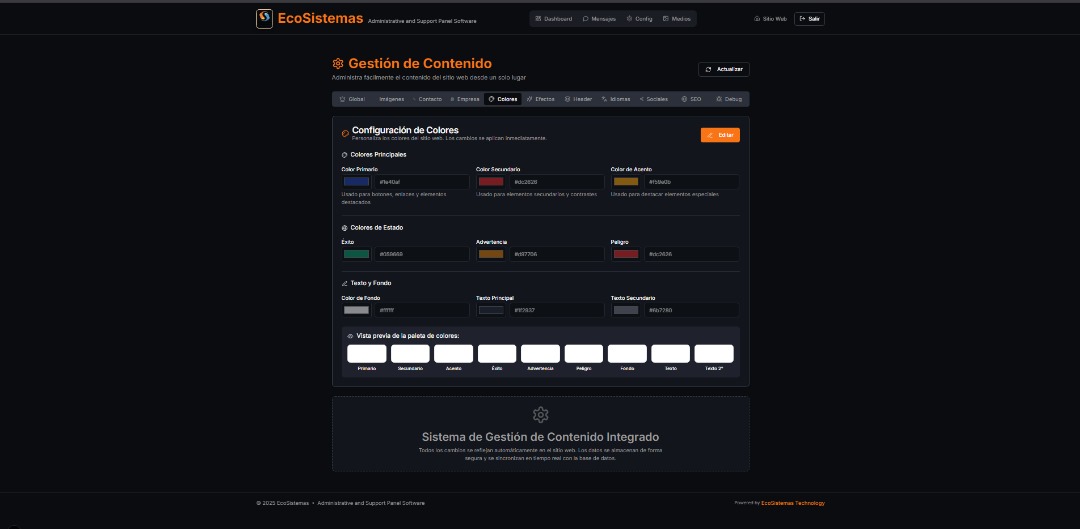The image size is (1080, 529).
Task: Click the large gear icon in bottom panel
Action: point(541,415)
